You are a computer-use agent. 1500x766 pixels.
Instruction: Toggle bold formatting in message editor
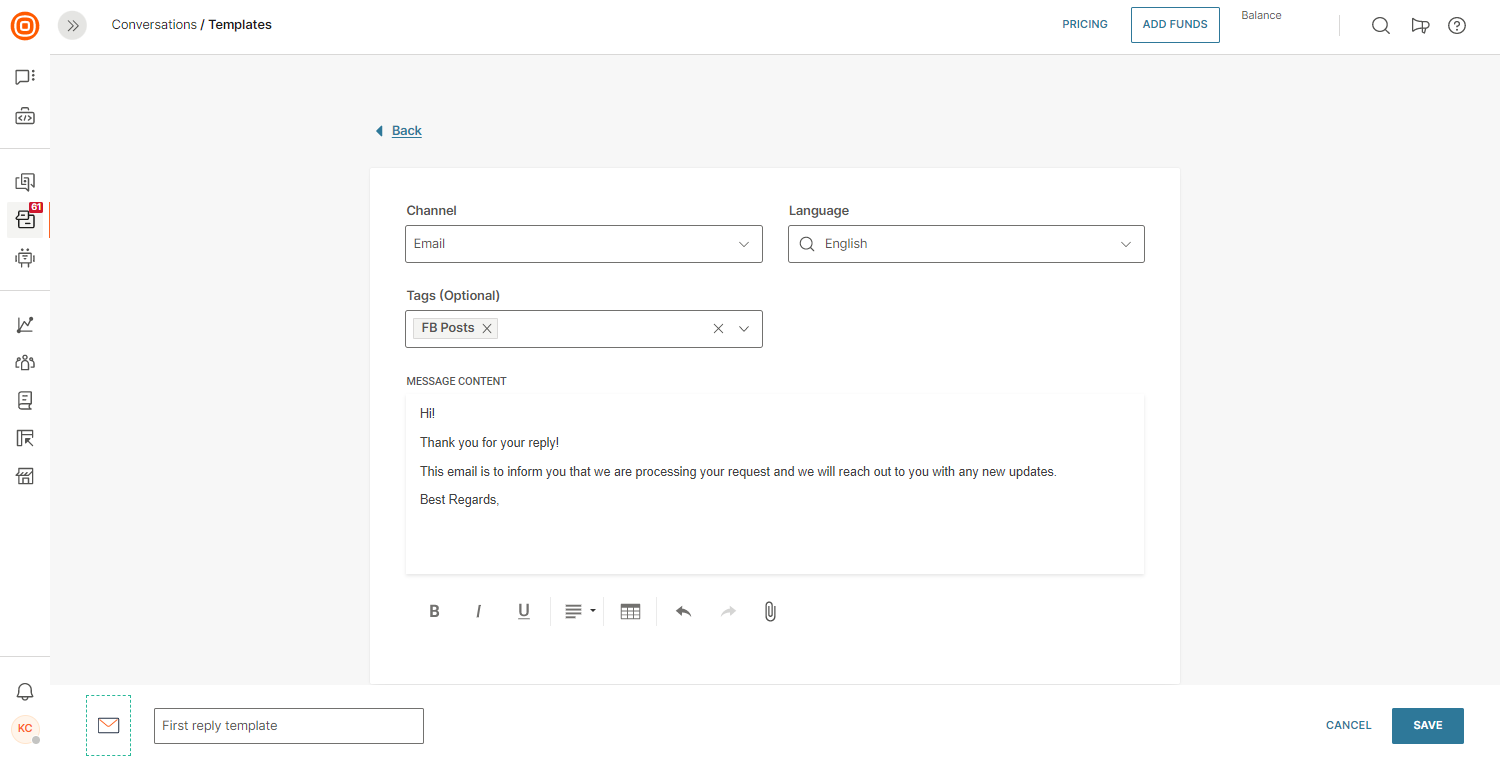434,612
